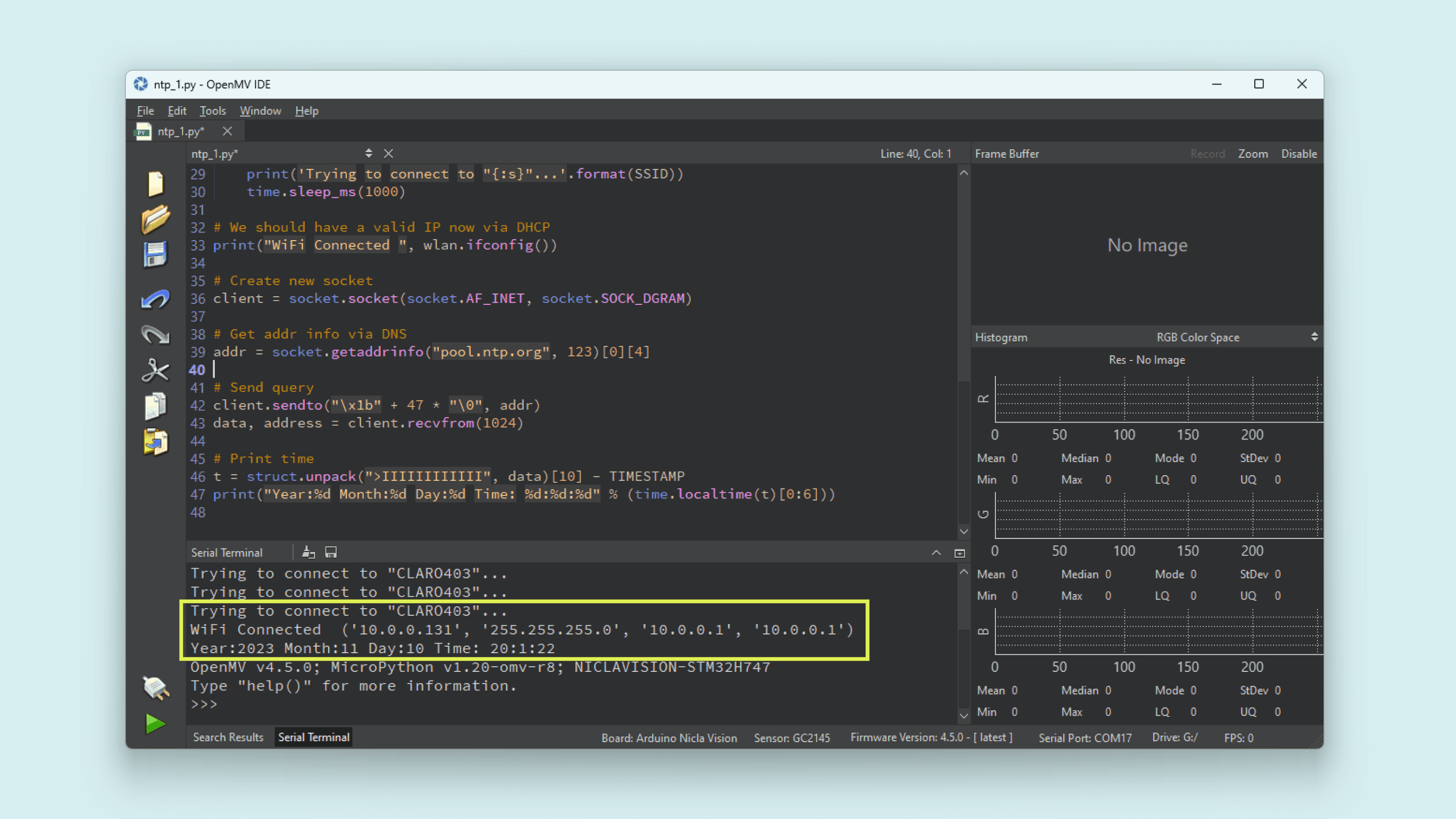The height and width of the screenshot is (819, 1456).
Task: Click the Undo arrow icon
Action: 155,300
